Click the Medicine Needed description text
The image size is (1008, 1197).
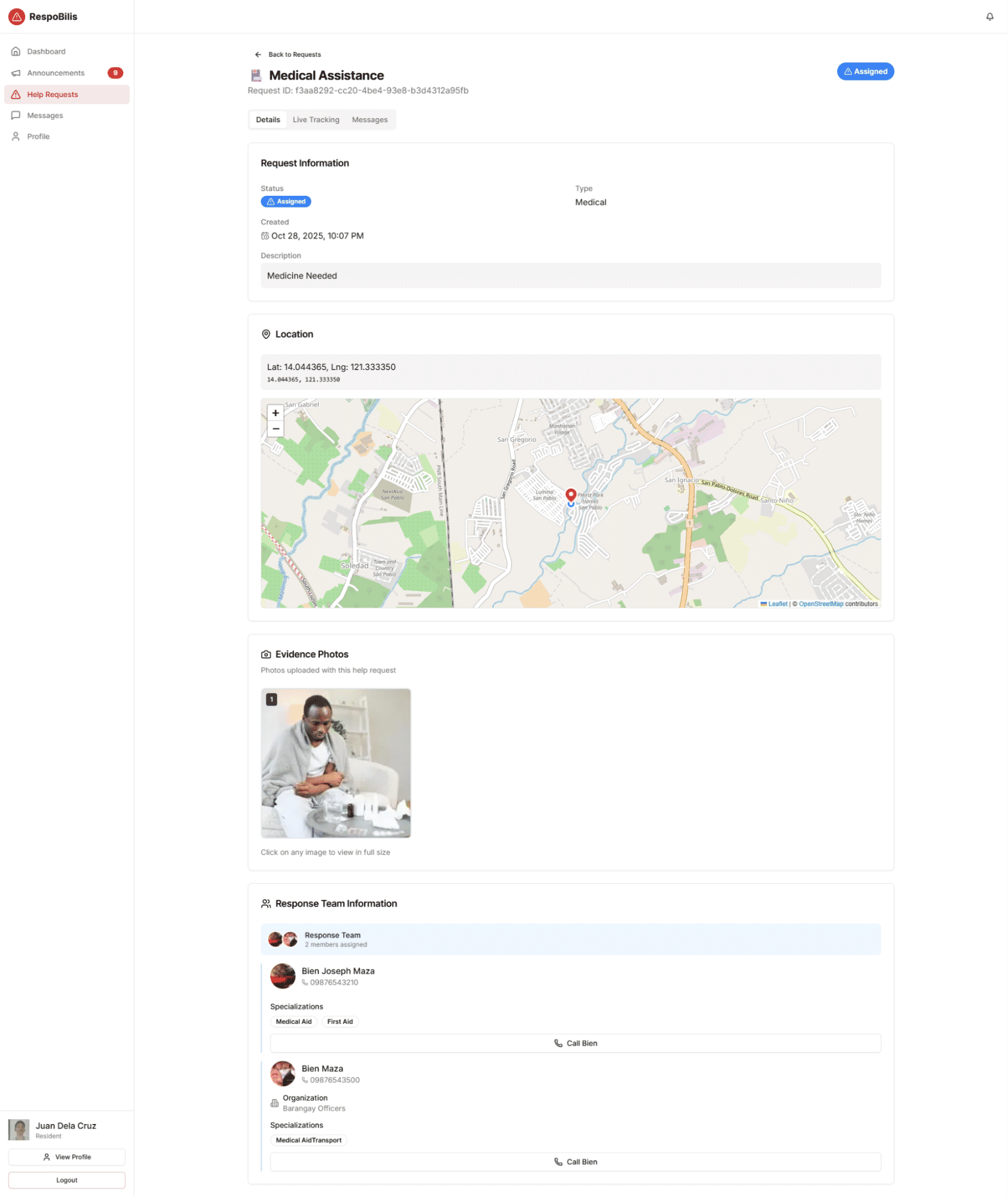click(x=302, y=276)
